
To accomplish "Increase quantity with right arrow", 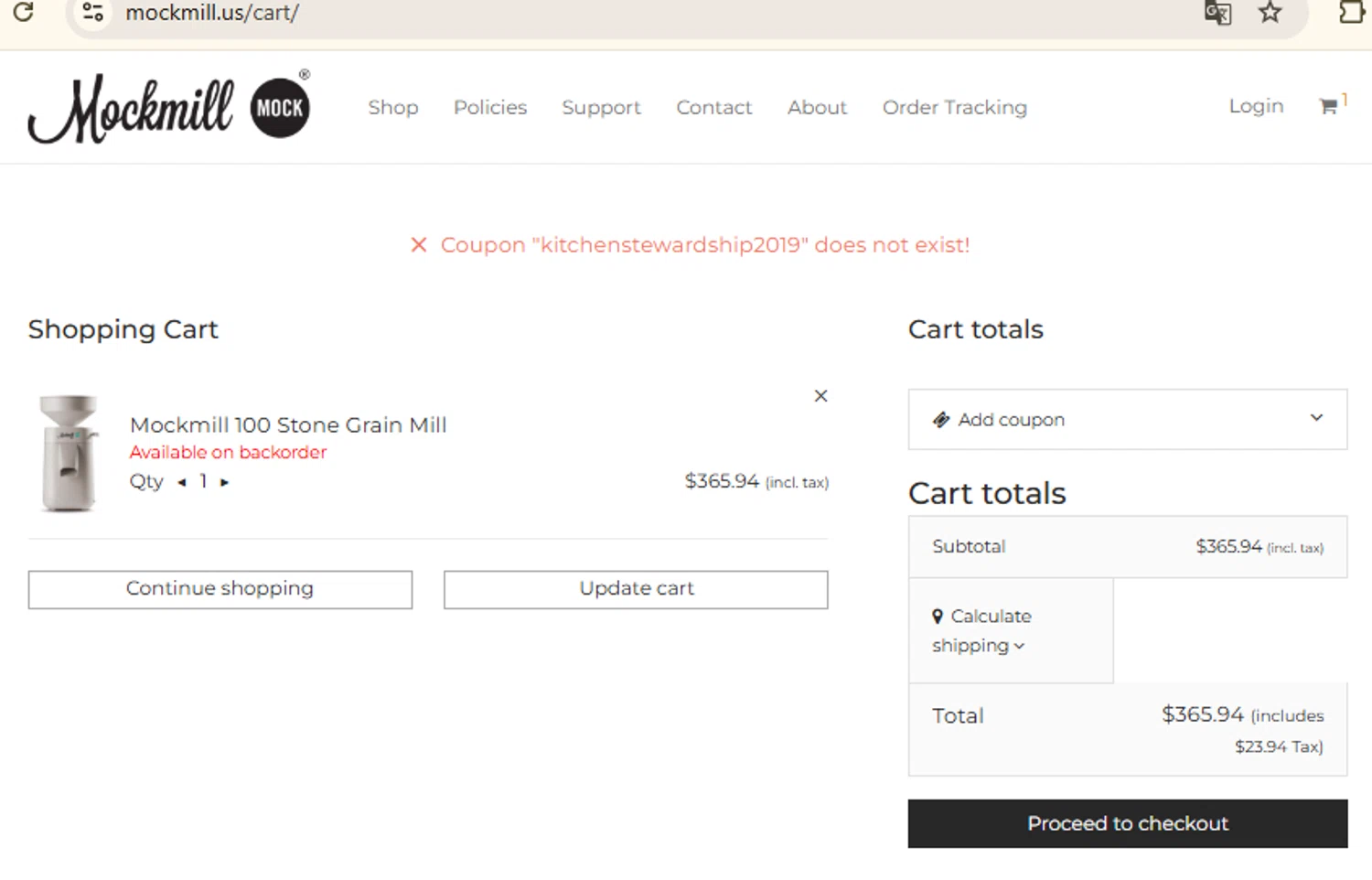I will (224, 482).
